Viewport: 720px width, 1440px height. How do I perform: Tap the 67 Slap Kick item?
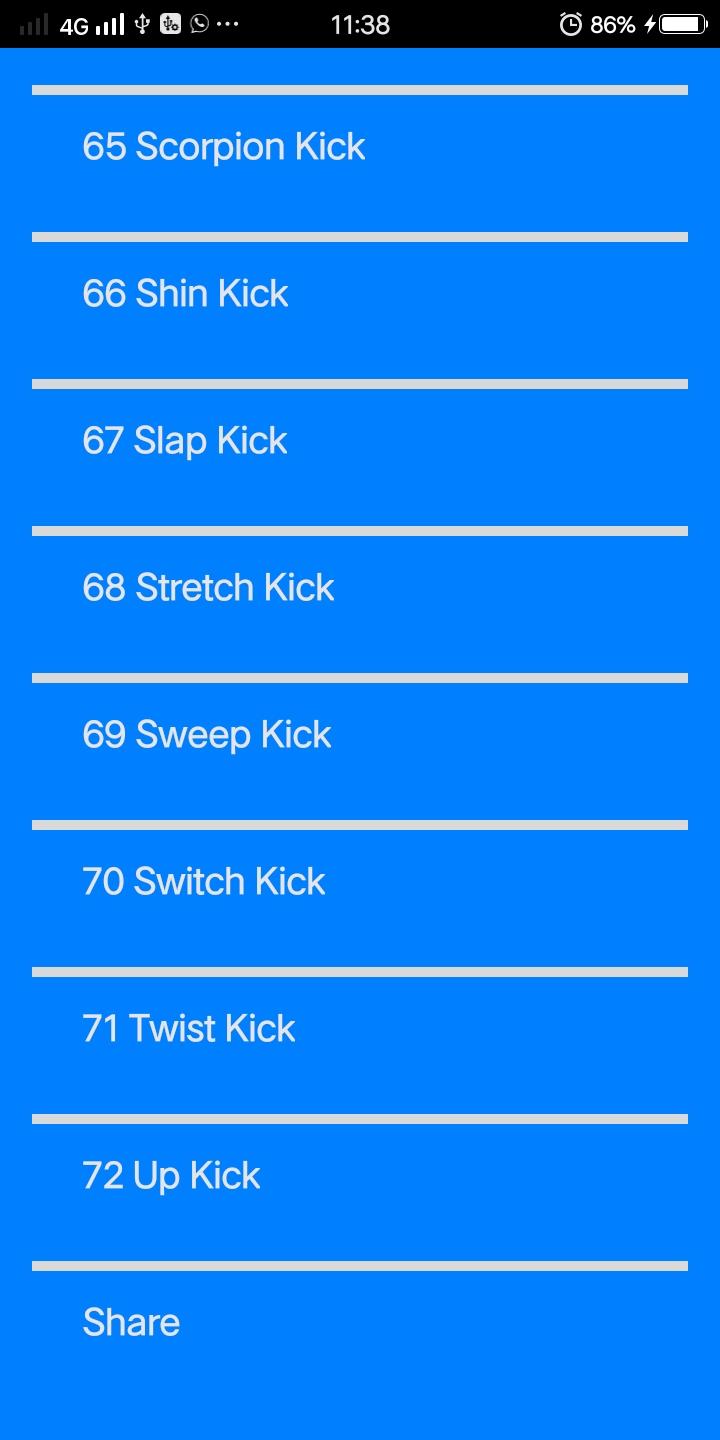pyautogui.click(x=185, y=441)
